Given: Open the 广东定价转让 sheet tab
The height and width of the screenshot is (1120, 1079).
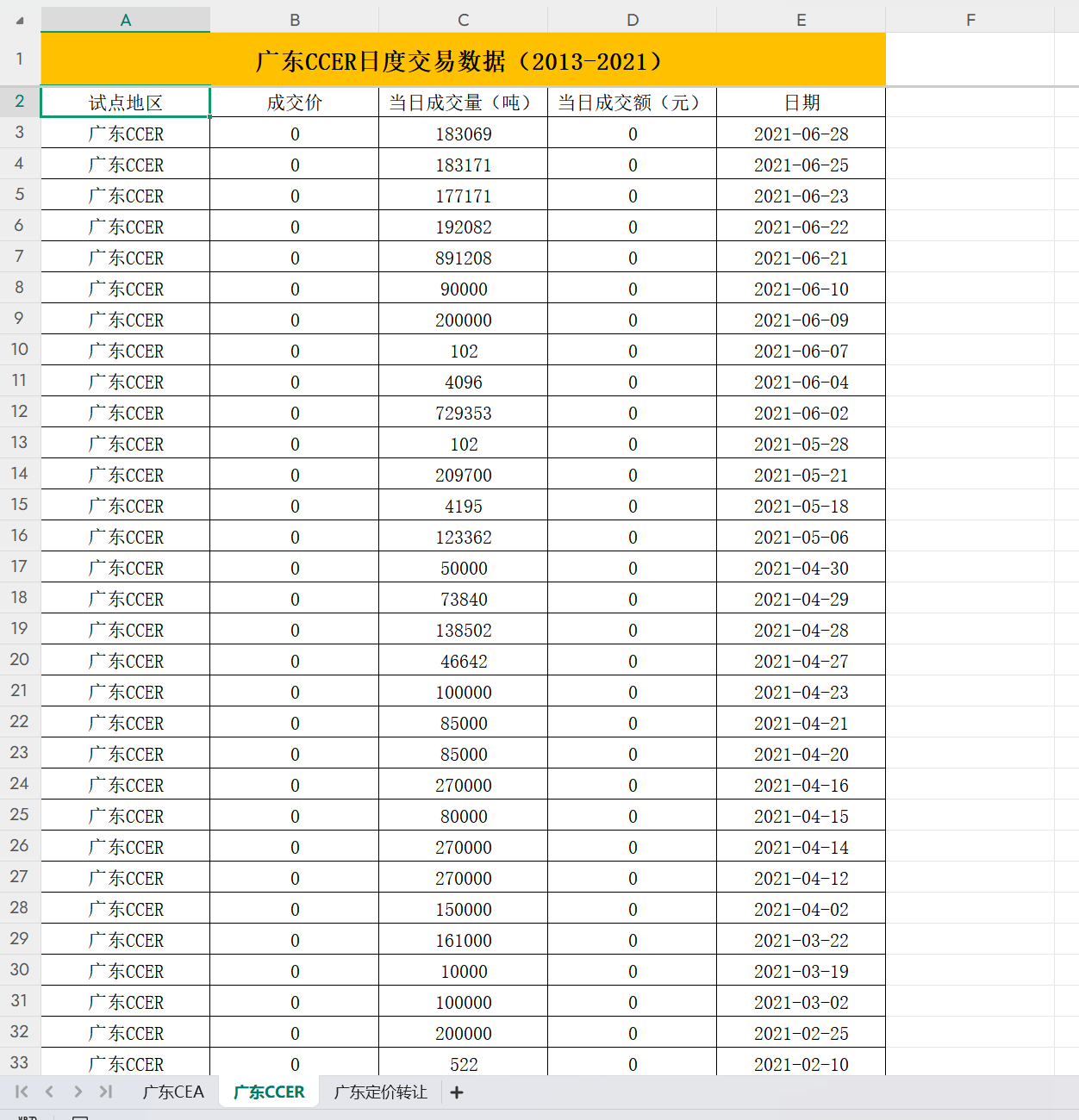Looking at the screenshot, I should [x=380, y=1092].
